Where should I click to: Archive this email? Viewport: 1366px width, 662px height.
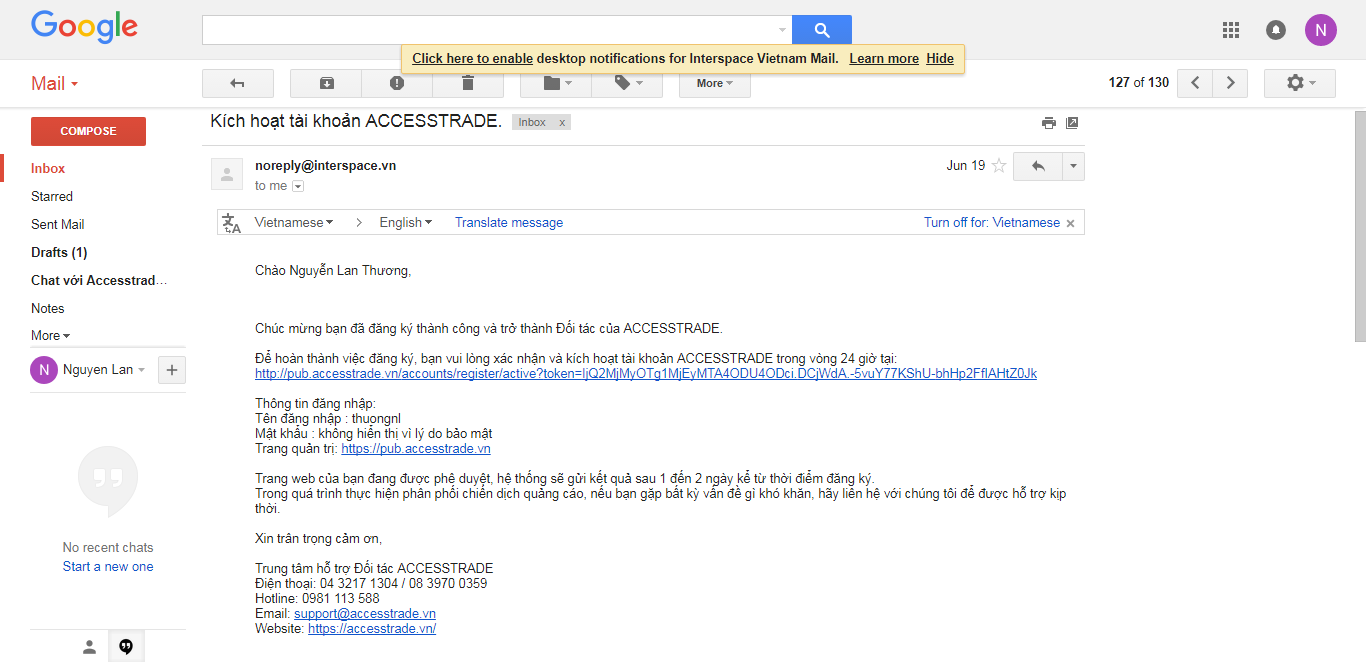(326, 83)
